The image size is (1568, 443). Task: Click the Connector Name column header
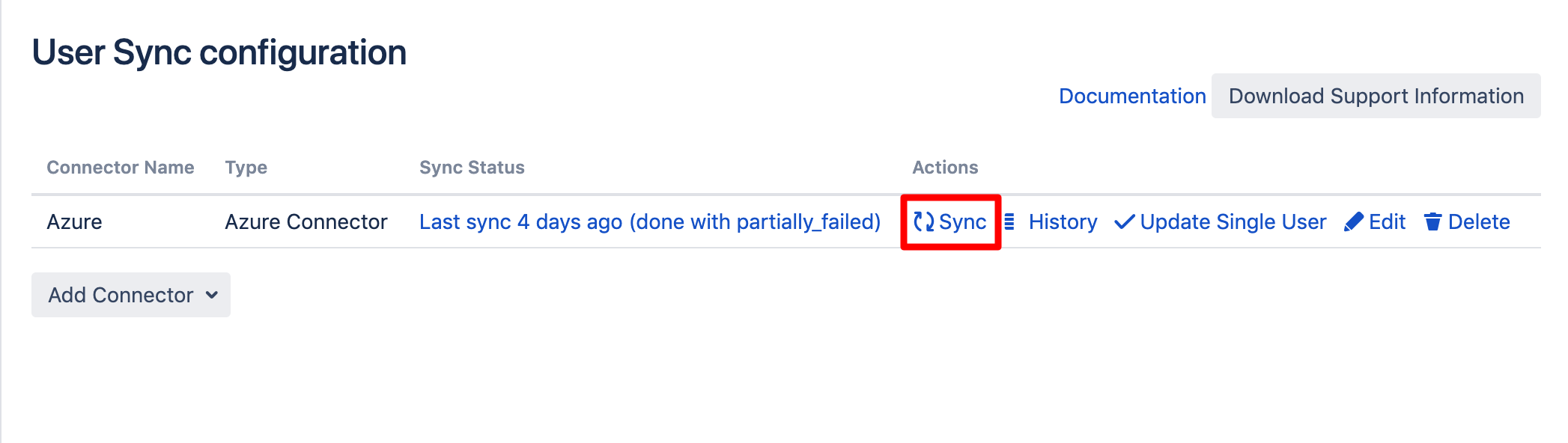(x=120, y=168)
